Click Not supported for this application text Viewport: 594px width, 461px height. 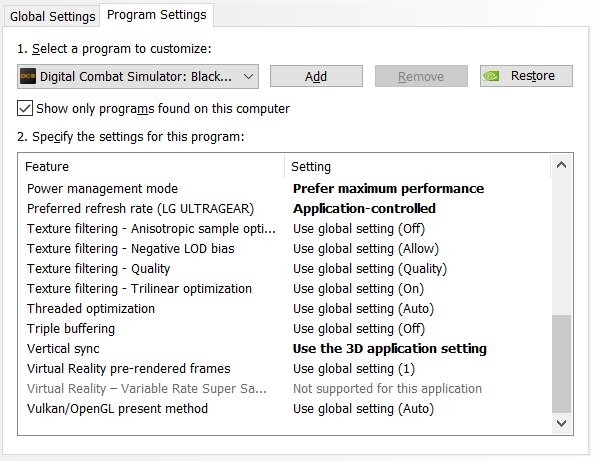(387, 389)
